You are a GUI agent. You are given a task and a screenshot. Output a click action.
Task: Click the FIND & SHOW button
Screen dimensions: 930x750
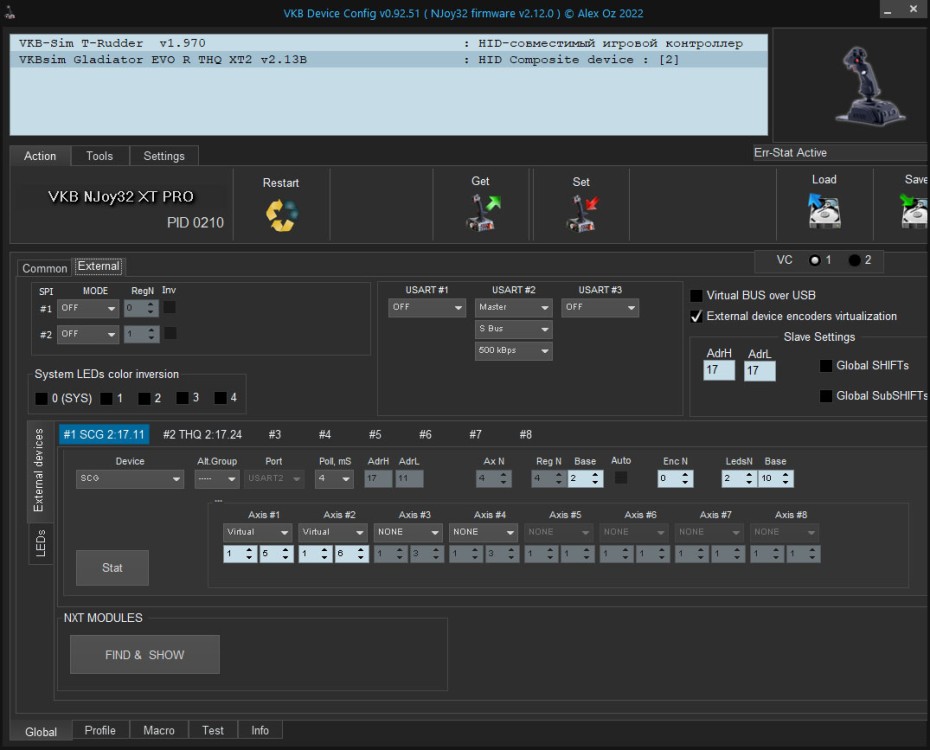(x=144, y=654)
